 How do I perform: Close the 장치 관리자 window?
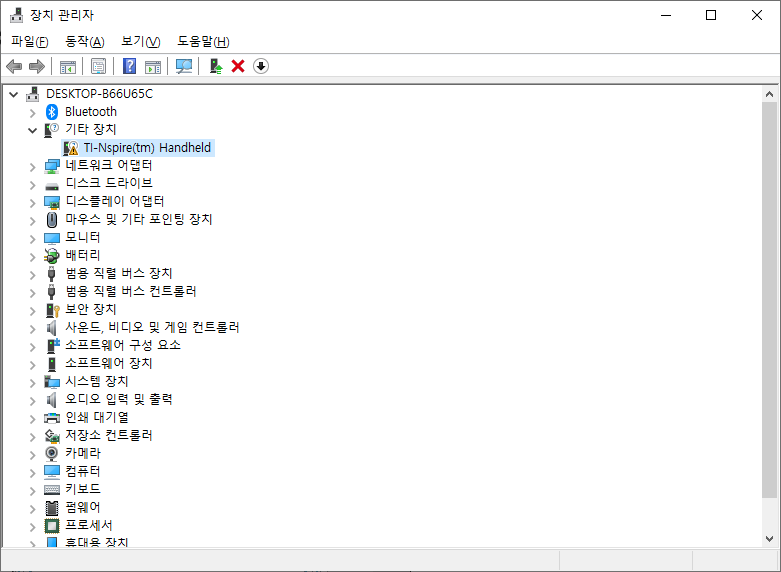coord(757,15)
